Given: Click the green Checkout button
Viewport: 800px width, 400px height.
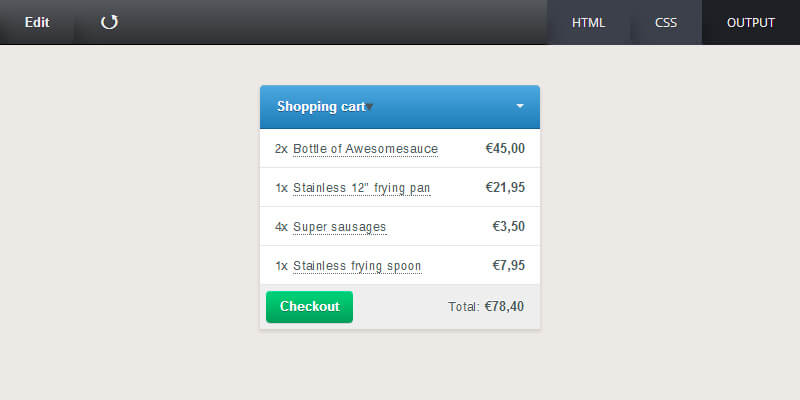Looking at the screenshot, I should 309,307.
